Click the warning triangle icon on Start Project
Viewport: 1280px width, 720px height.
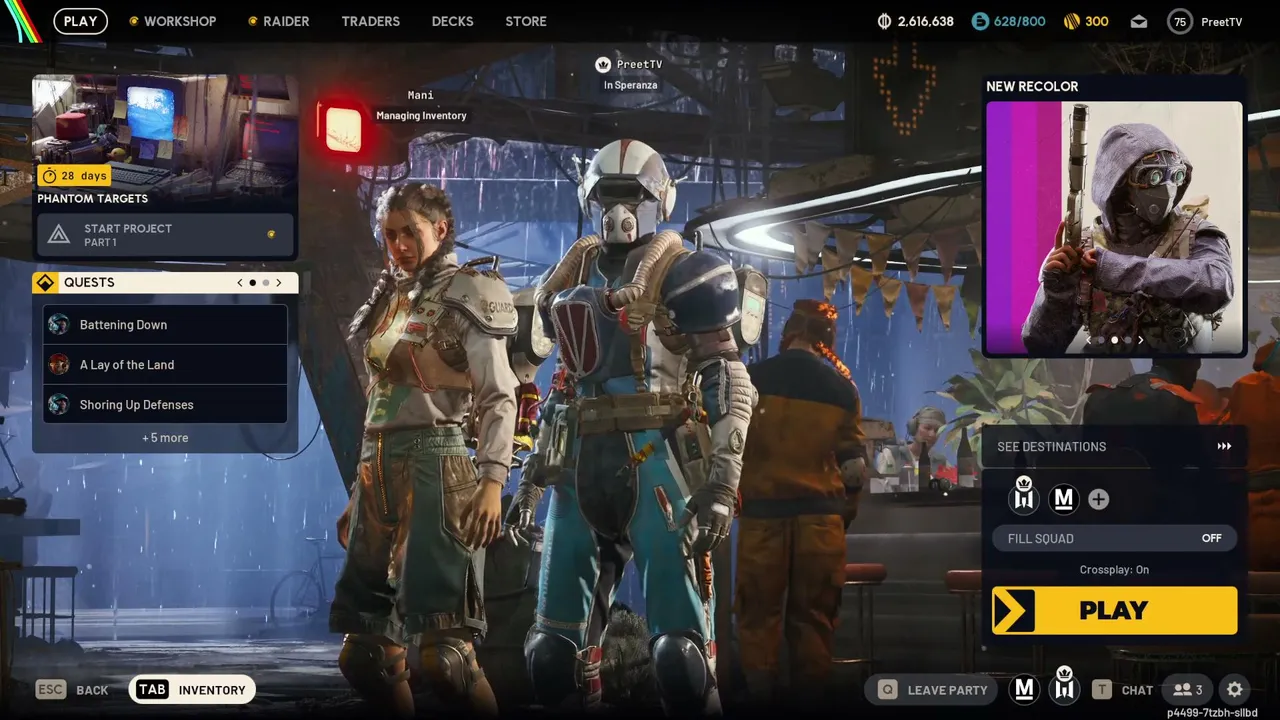[x=59, y=235]
